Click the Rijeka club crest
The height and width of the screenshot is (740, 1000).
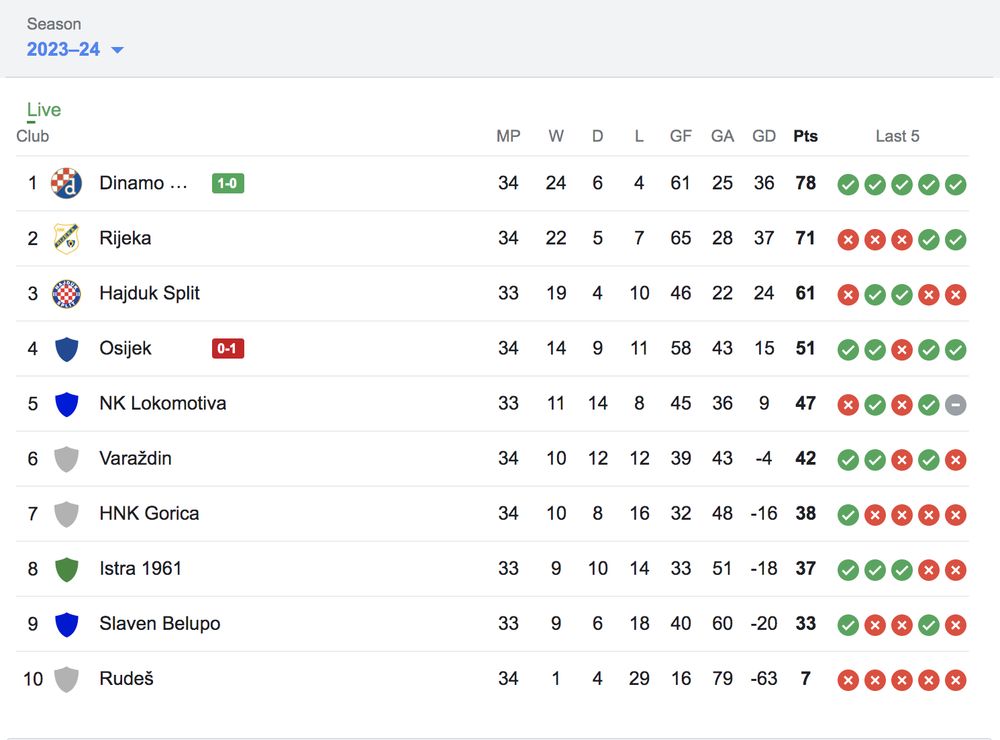pyautogui.click(x=66, y=238)
